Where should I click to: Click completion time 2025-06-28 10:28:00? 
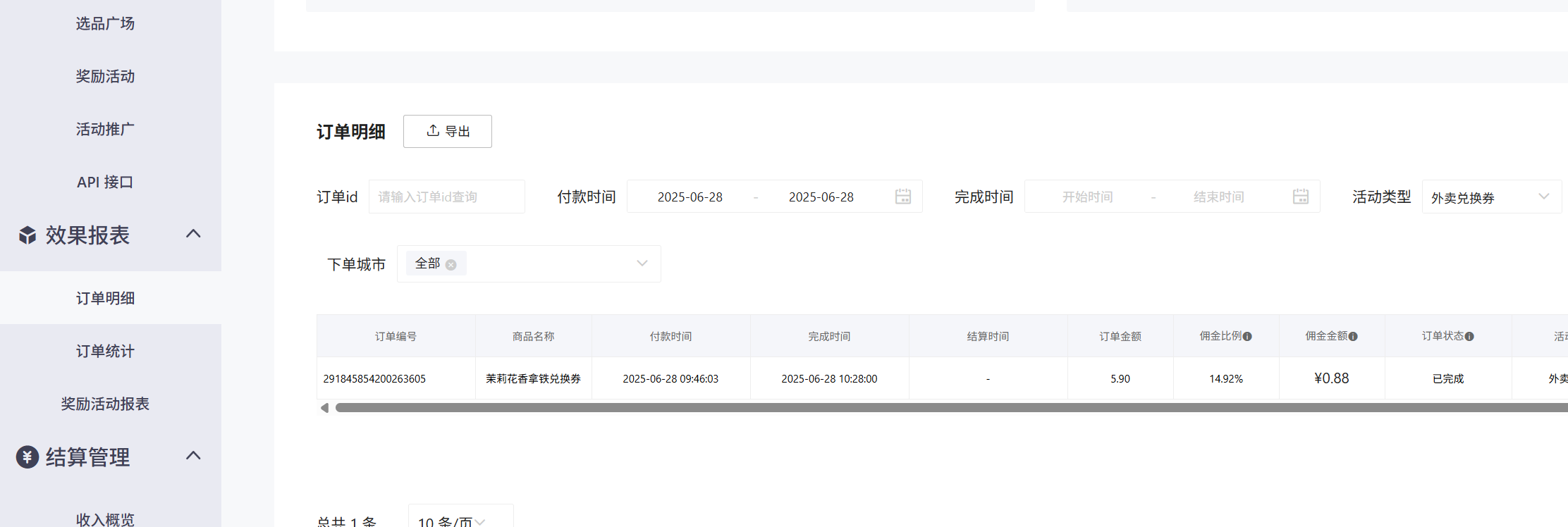click(x=829, y=379)
